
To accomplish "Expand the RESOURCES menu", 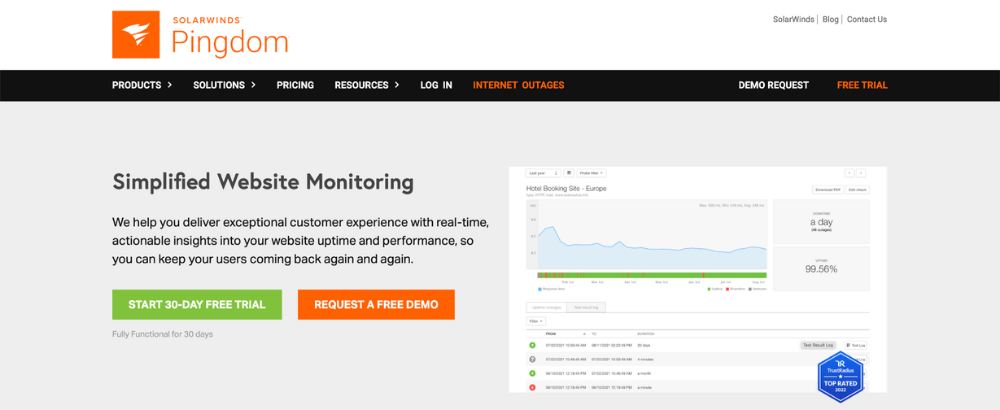I will [x=367, y=85].
